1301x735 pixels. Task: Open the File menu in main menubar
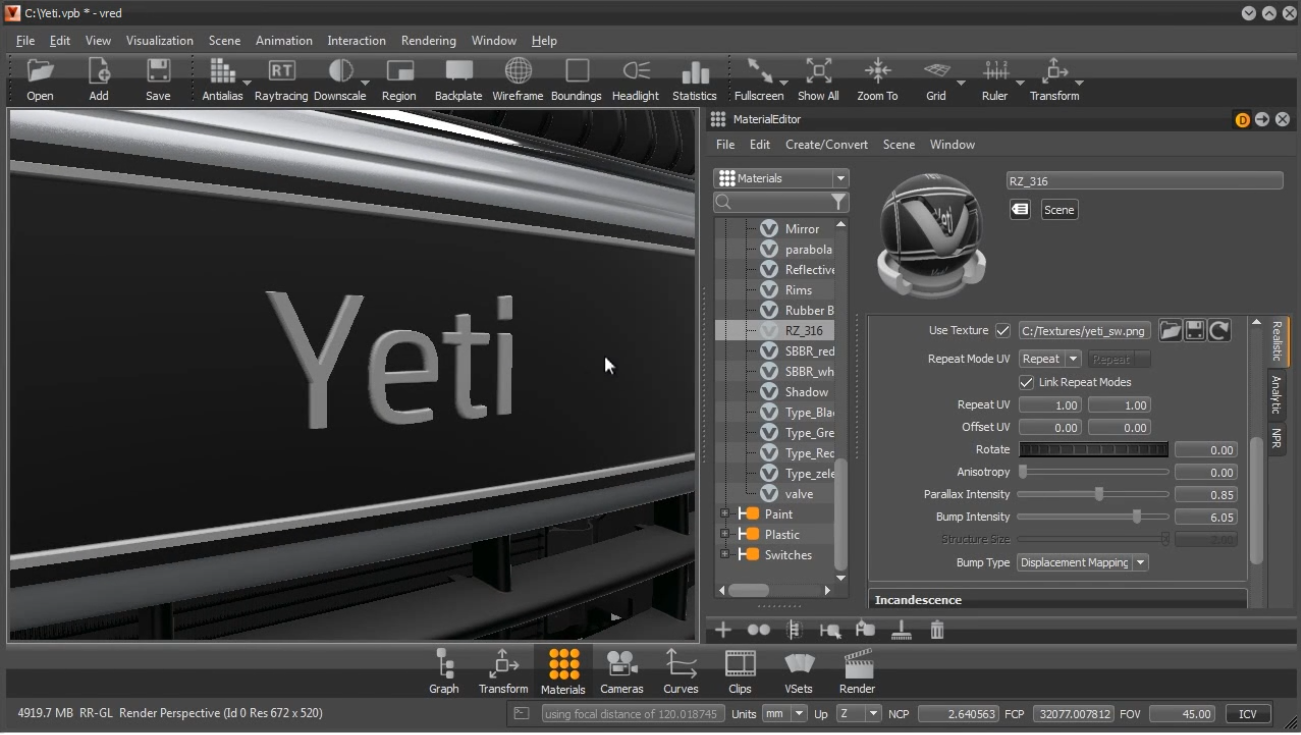click(25, 41)
